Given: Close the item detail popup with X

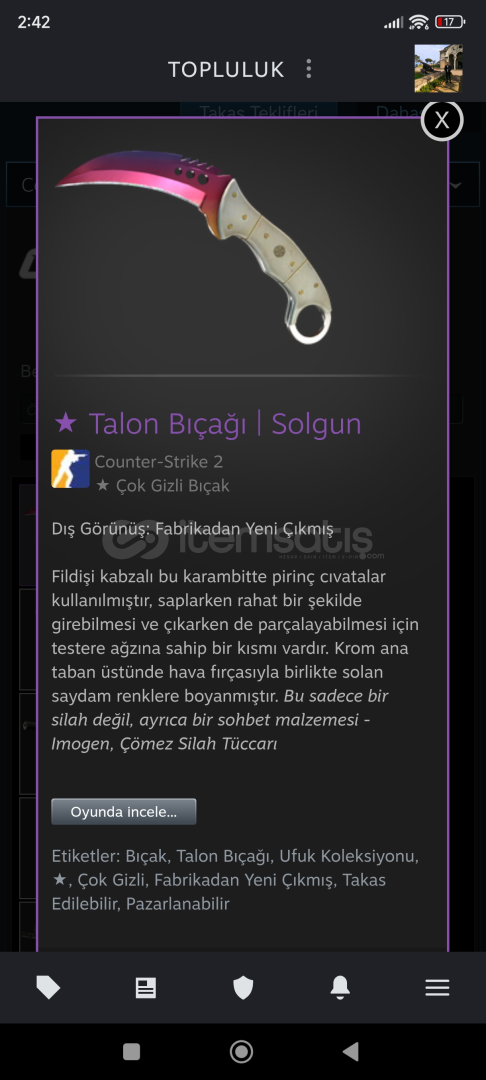Looking at the screenshot, I should click(x=441, y=121).
